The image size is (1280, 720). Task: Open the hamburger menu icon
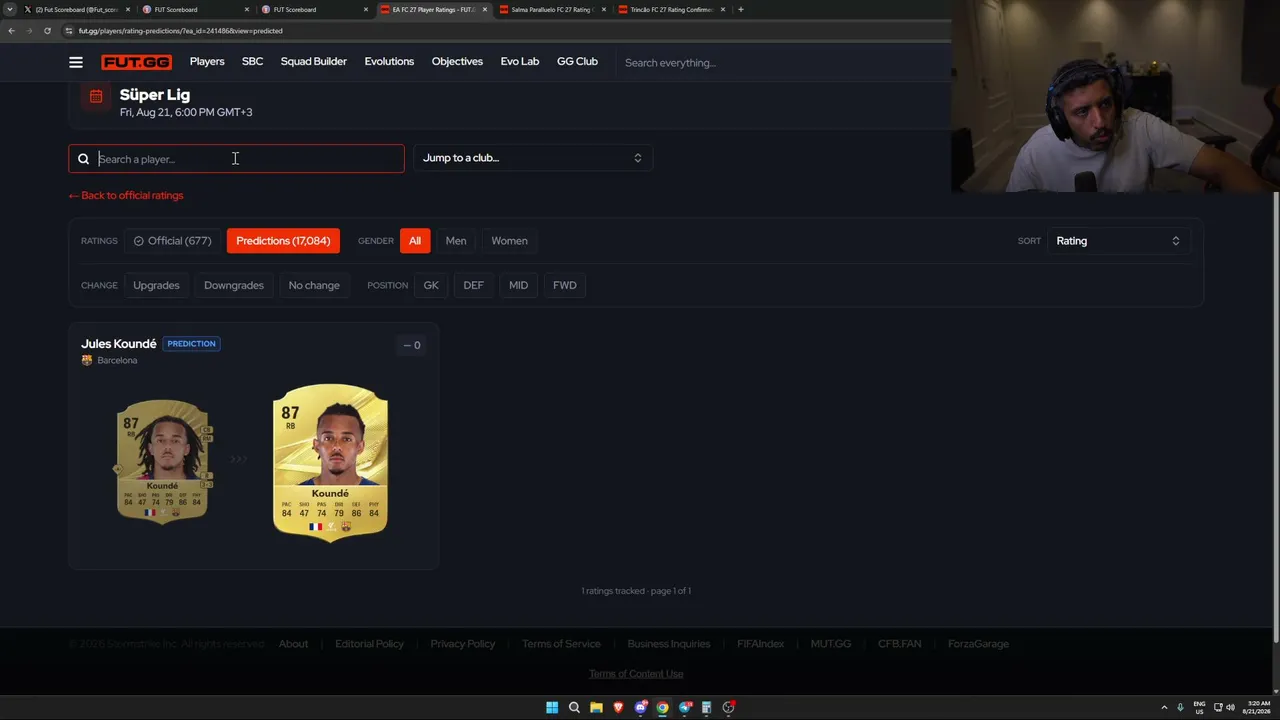76,62
